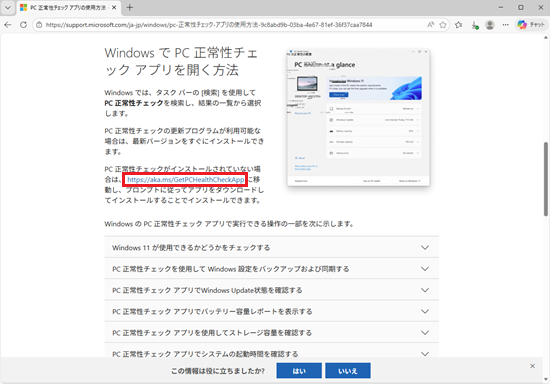Image resolution: width=550 pixels, height=384 pixels.
Task: Add this page to favorites star icon
Action: pos(443,25)
